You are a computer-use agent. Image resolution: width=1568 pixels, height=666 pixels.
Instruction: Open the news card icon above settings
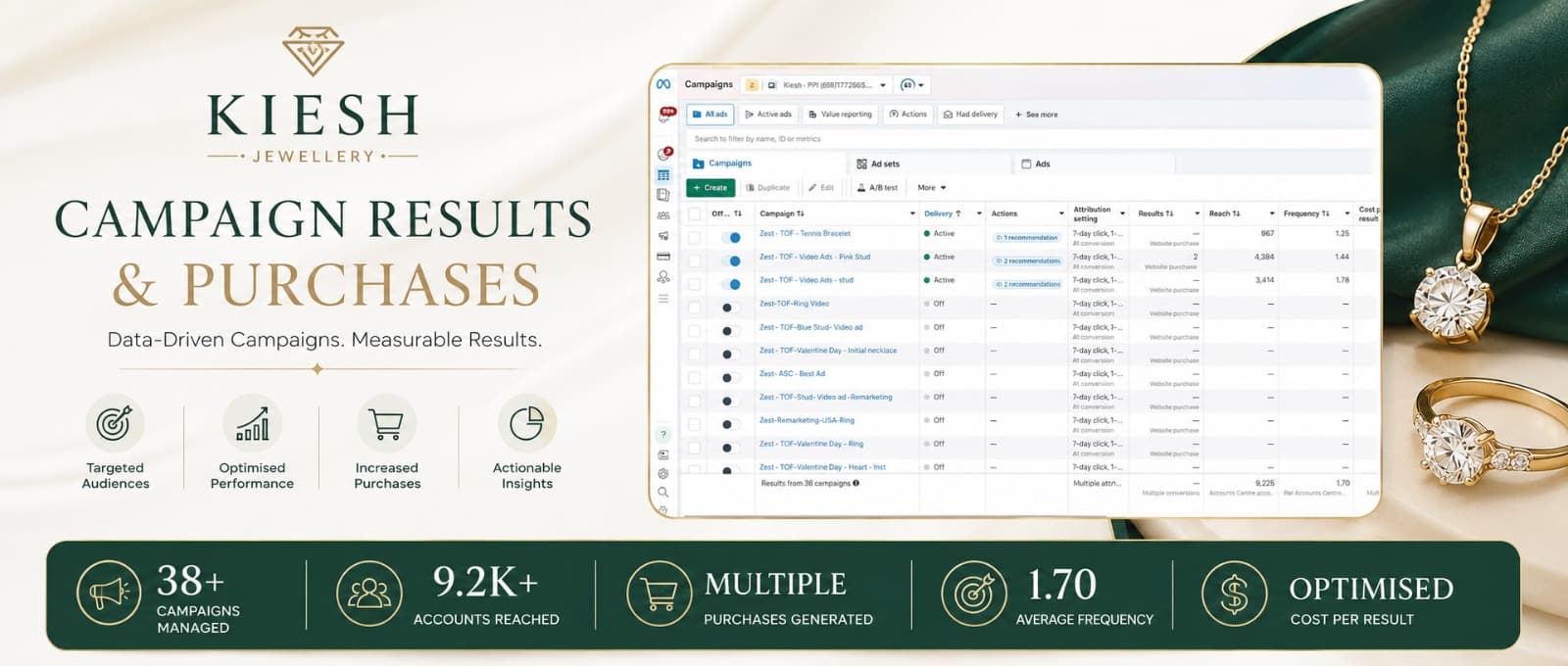(x=663, y=454)
